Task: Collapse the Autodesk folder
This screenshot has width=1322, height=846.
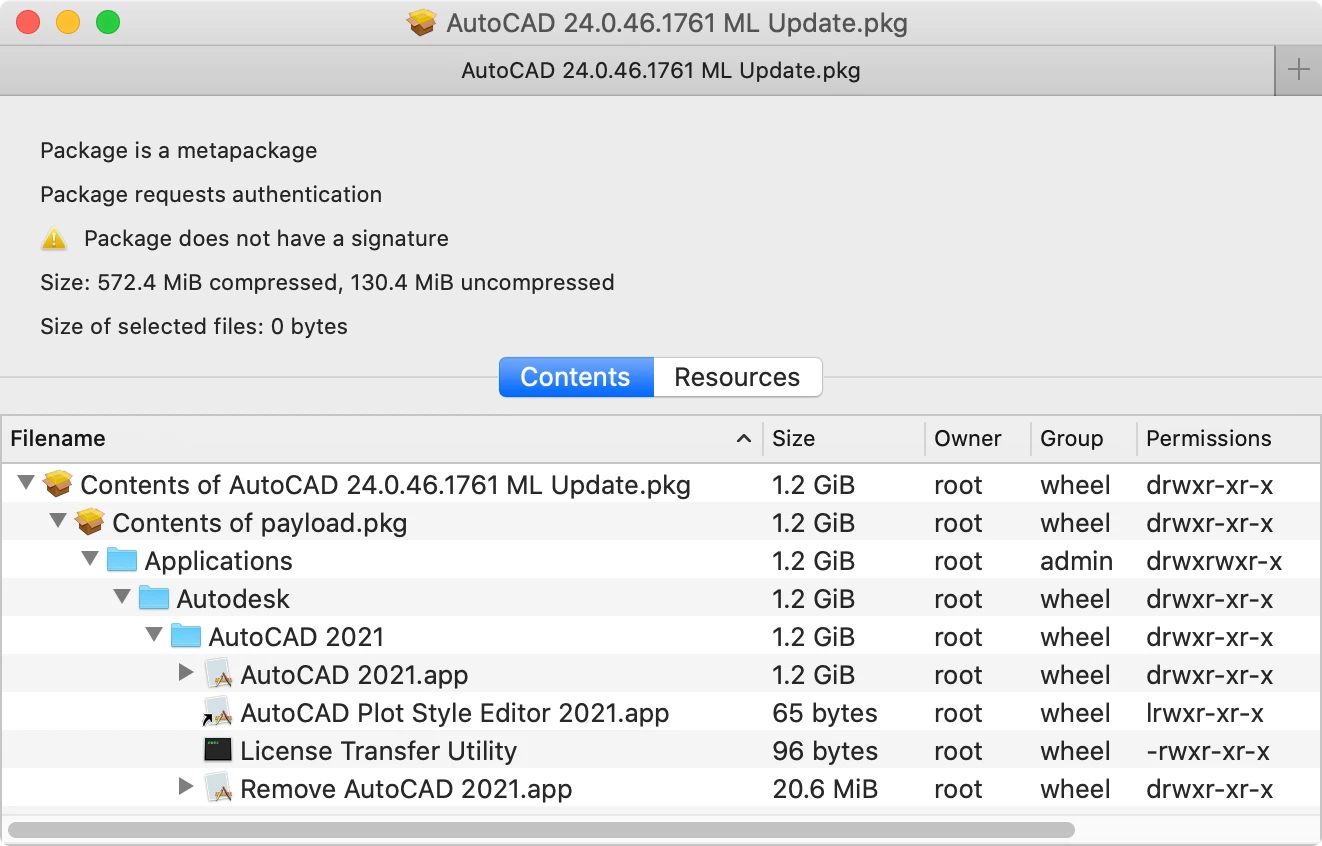Action: 123,598
